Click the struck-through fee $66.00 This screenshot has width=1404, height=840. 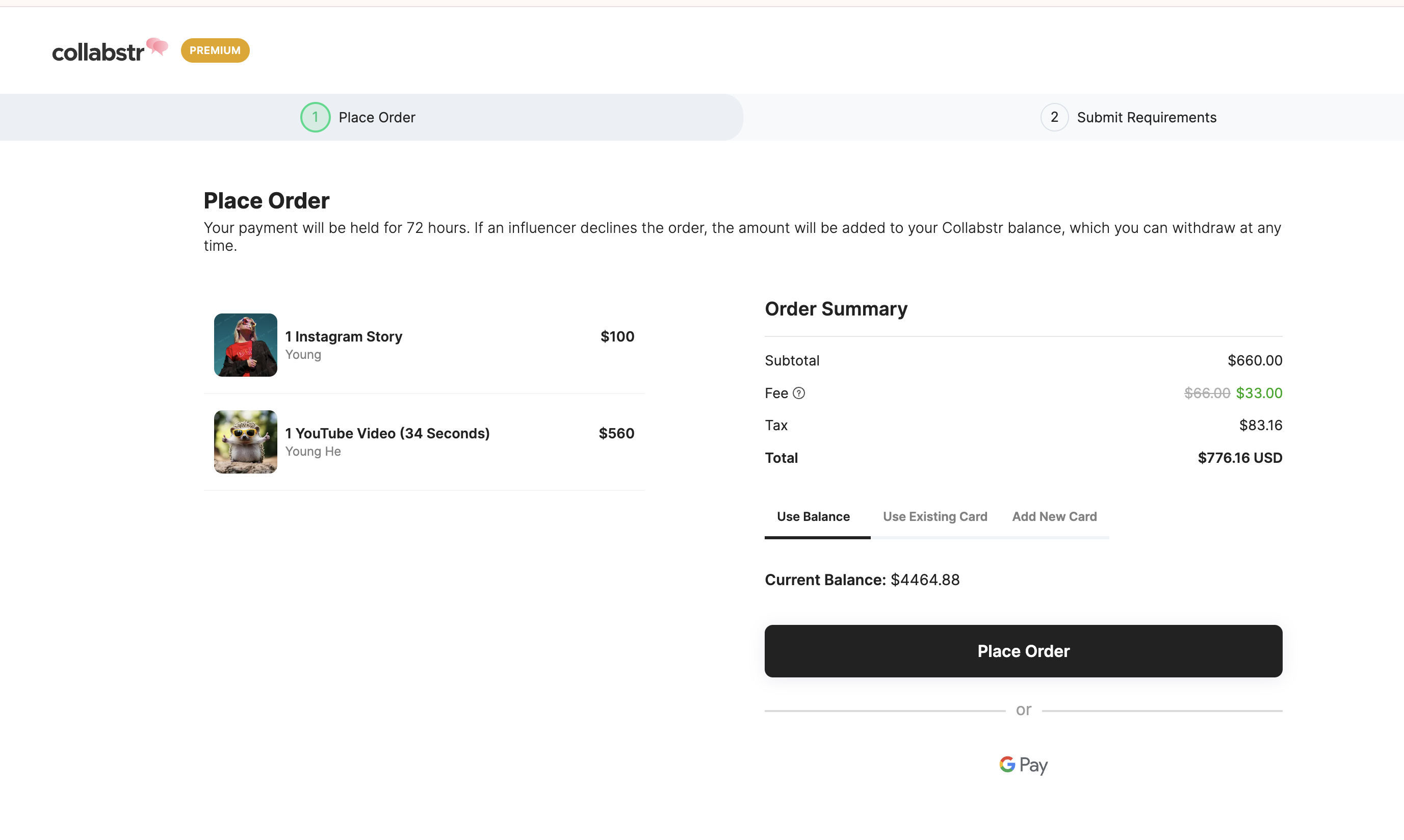1207,393
